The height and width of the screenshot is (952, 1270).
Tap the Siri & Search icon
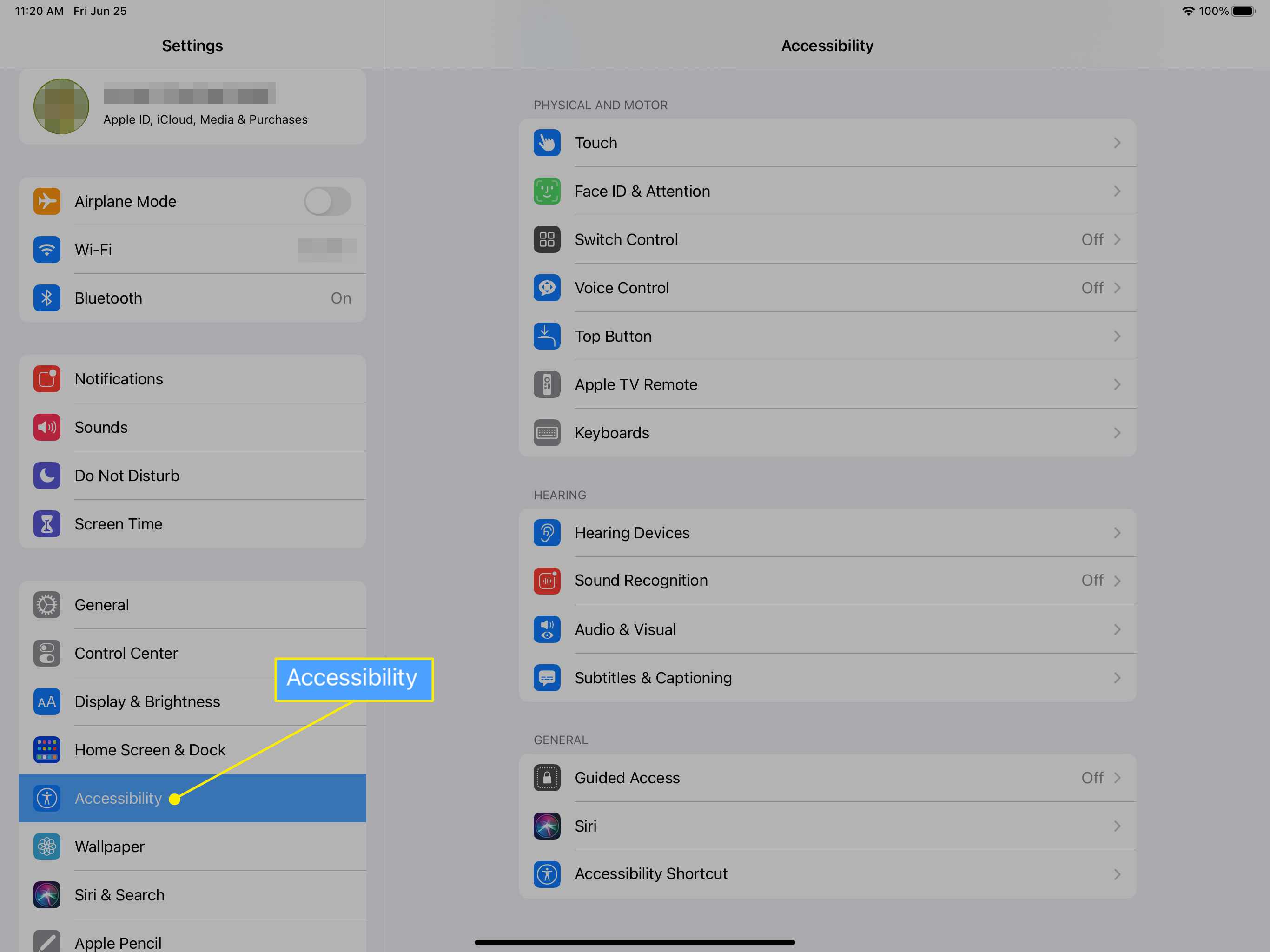[46, 894]
